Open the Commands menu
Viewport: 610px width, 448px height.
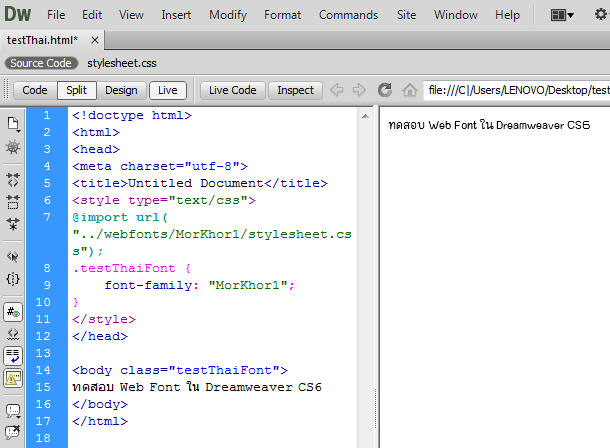[x=348, y=15]
